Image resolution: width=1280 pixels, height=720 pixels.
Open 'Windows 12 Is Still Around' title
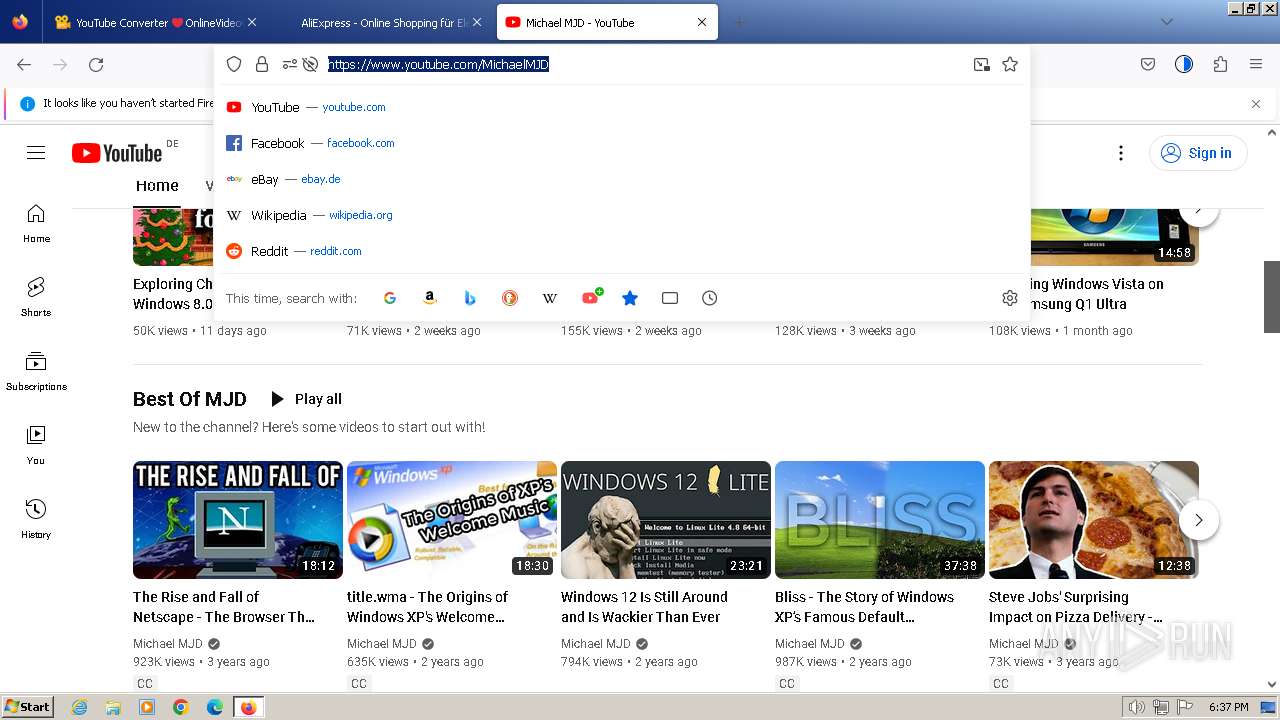coord(644,607)
